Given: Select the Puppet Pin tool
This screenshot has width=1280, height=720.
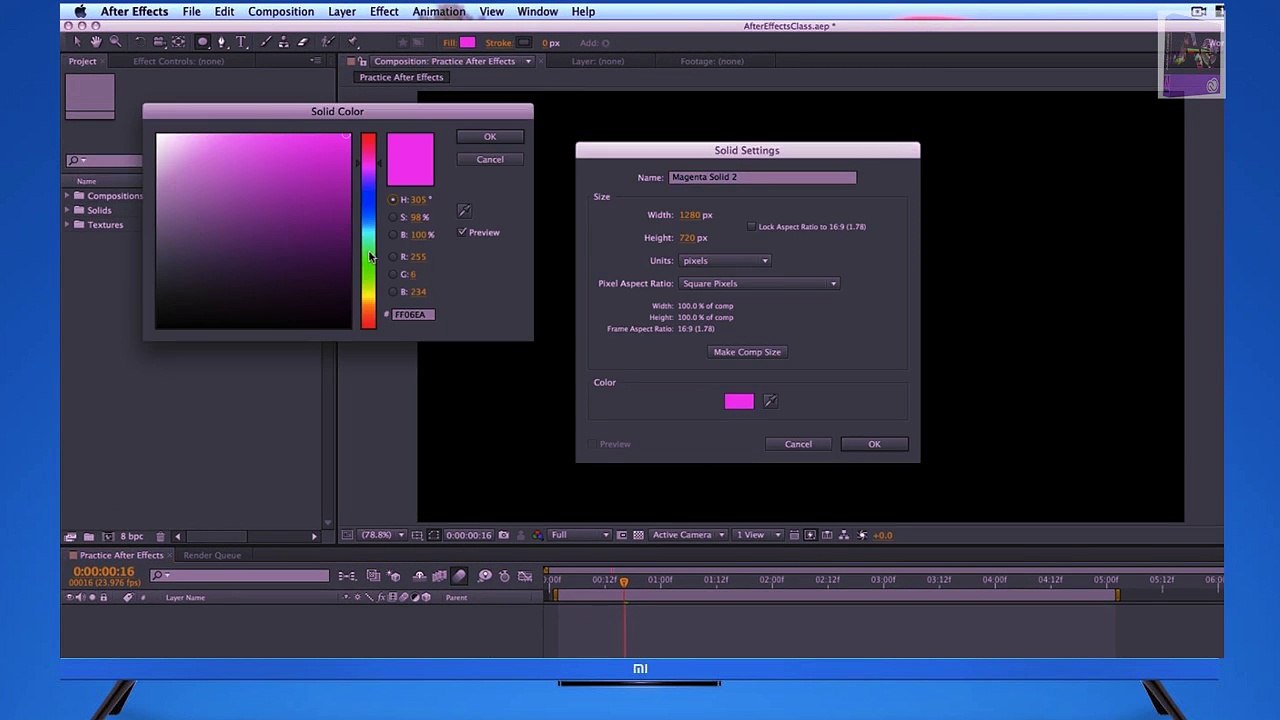Looking at the screenshot, I should click(x=352, y=42).
